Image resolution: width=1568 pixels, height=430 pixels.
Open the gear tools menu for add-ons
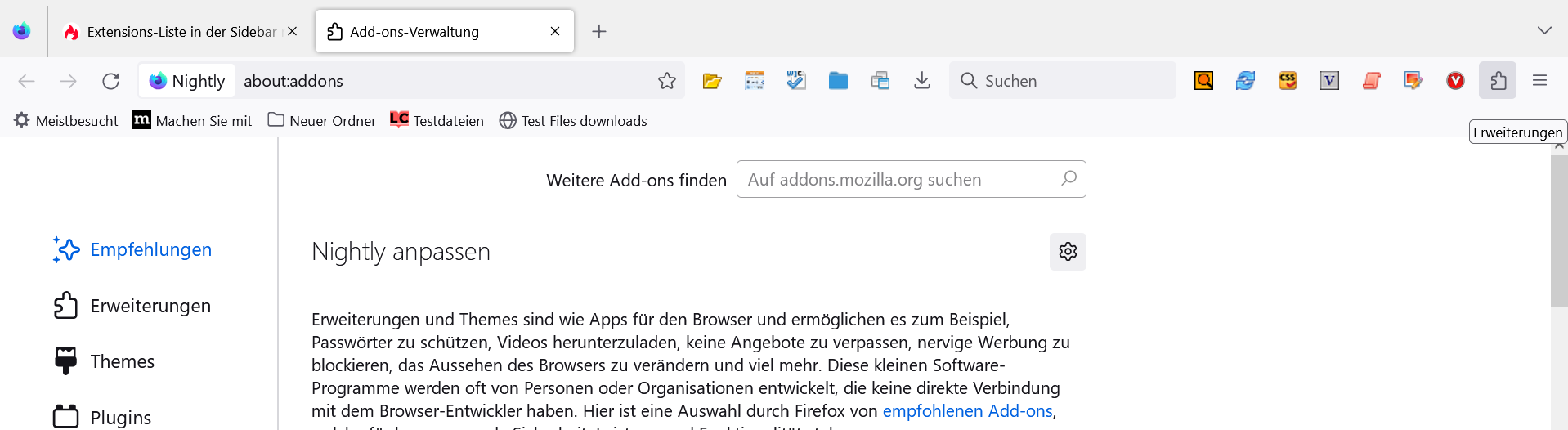1068,252
